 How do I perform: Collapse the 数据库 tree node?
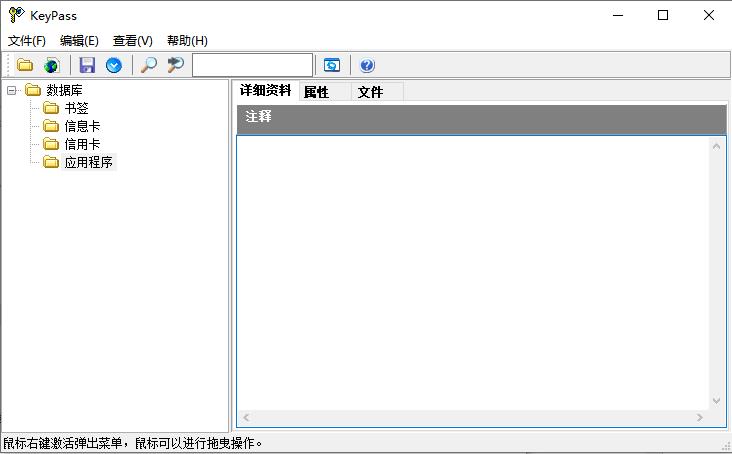click(x=12, y=90)
